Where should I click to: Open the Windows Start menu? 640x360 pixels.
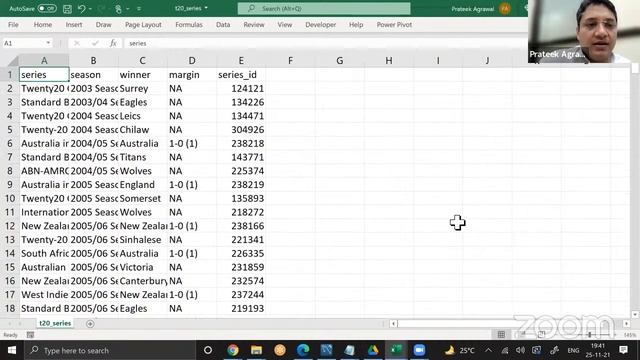click(11, 350)
